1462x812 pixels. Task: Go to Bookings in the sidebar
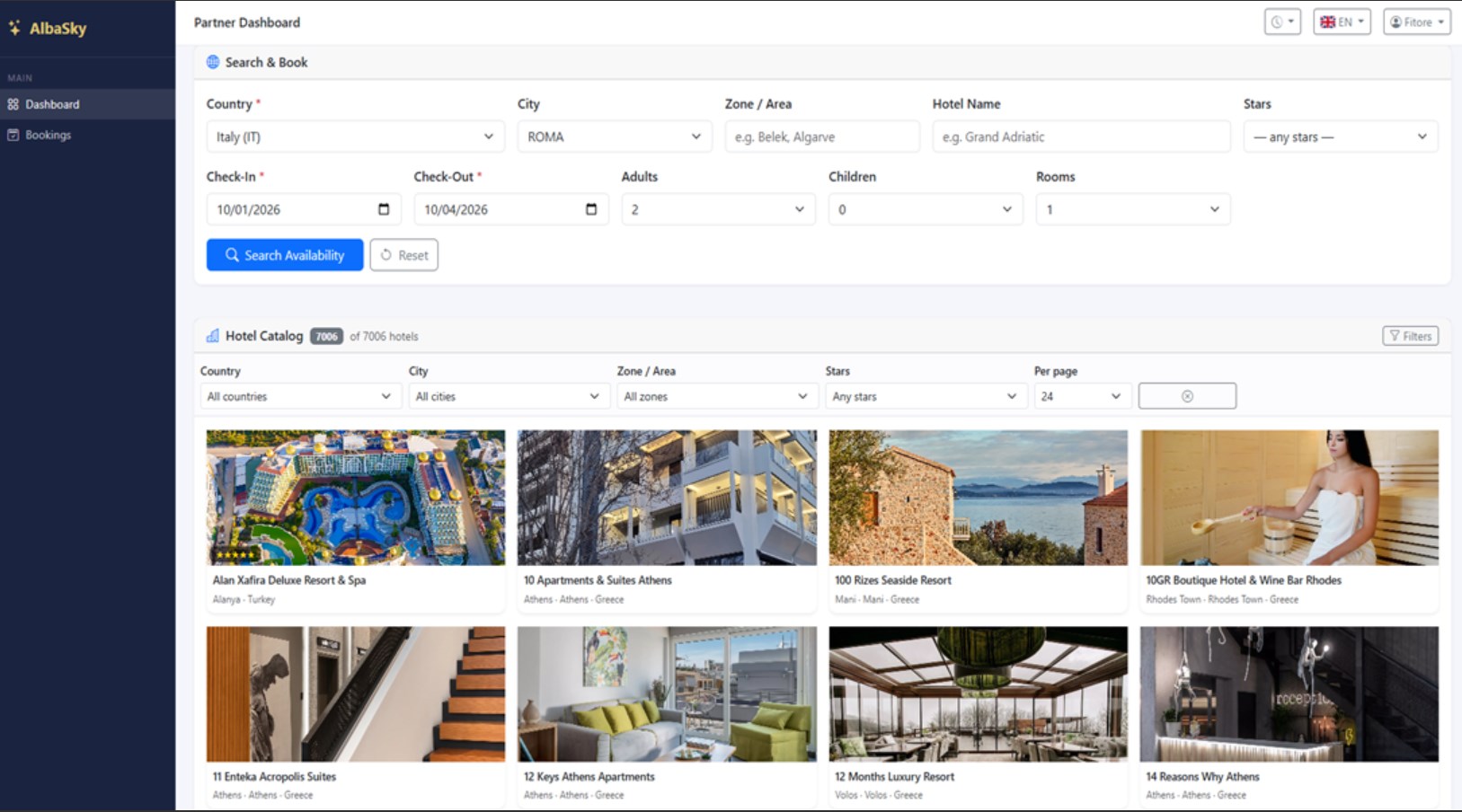48,135
